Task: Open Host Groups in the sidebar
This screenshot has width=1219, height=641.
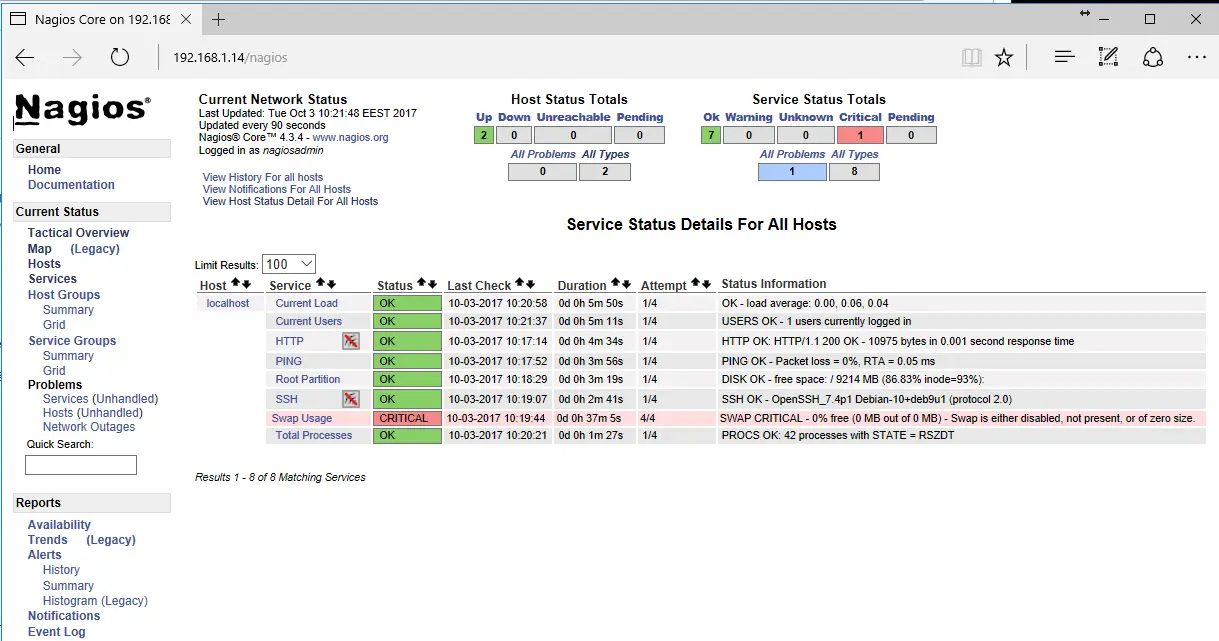Action: (64, 295)
